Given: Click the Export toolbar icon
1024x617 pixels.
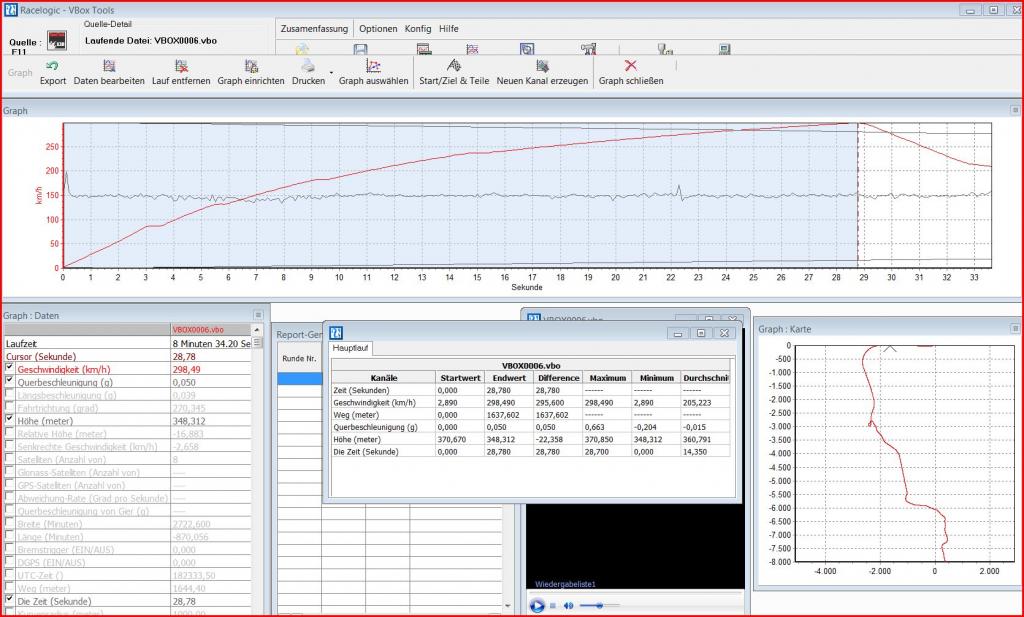Looking at the screenshot, I should point(52,66).
